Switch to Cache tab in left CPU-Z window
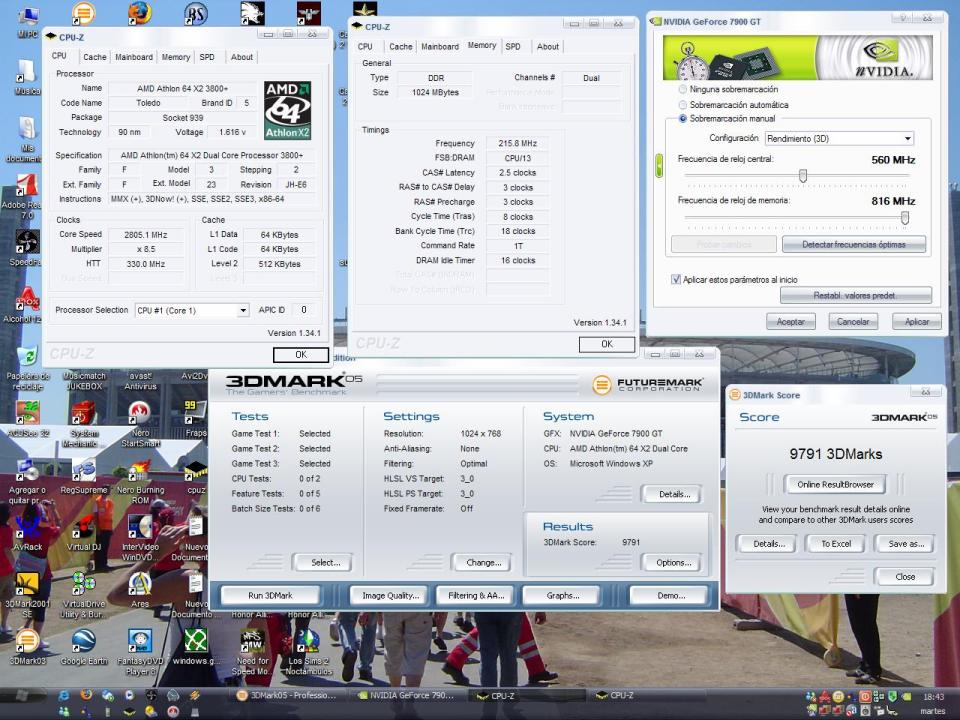 coord(95,57)
